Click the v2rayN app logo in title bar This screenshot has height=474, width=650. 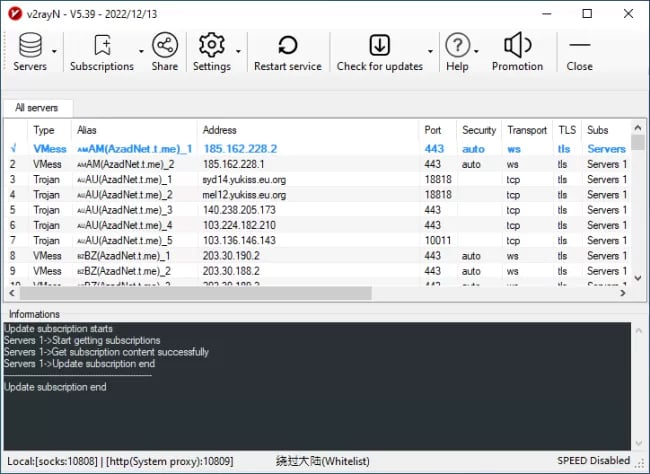tap(15, 14)
